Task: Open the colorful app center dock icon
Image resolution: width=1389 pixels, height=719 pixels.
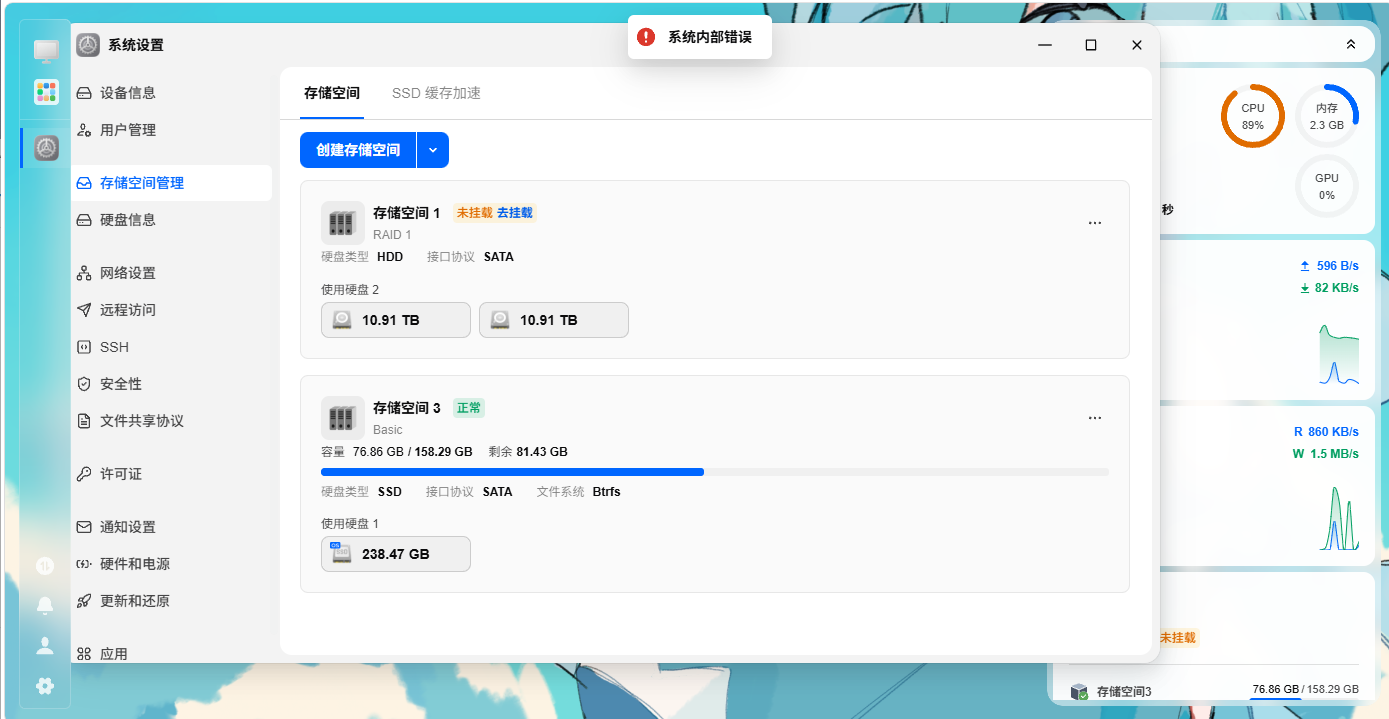Action: pyautogui.click(x=46, y=92)
